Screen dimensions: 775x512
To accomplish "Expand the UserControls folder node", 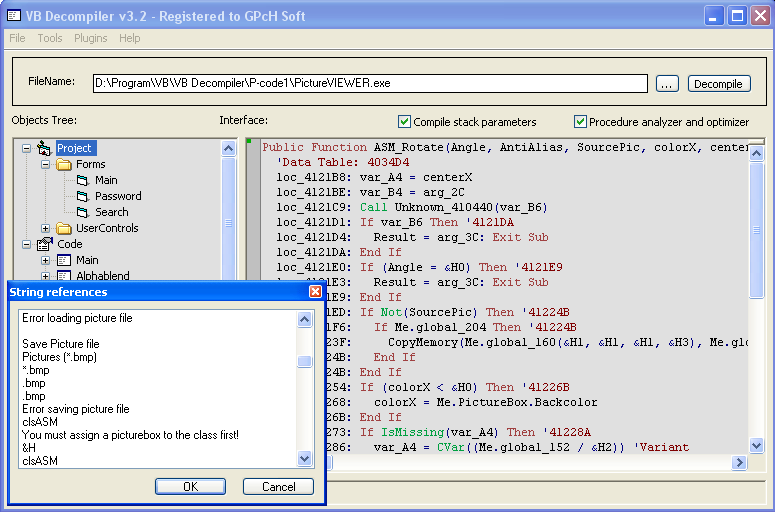I will pyautogui.click(x=45, y=228).
